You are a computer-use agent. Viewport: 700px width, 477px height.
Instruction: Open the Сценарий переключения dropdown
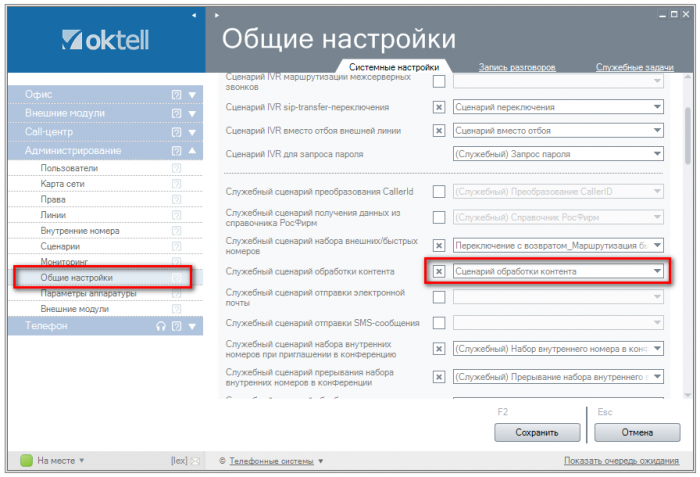(656, 106)
